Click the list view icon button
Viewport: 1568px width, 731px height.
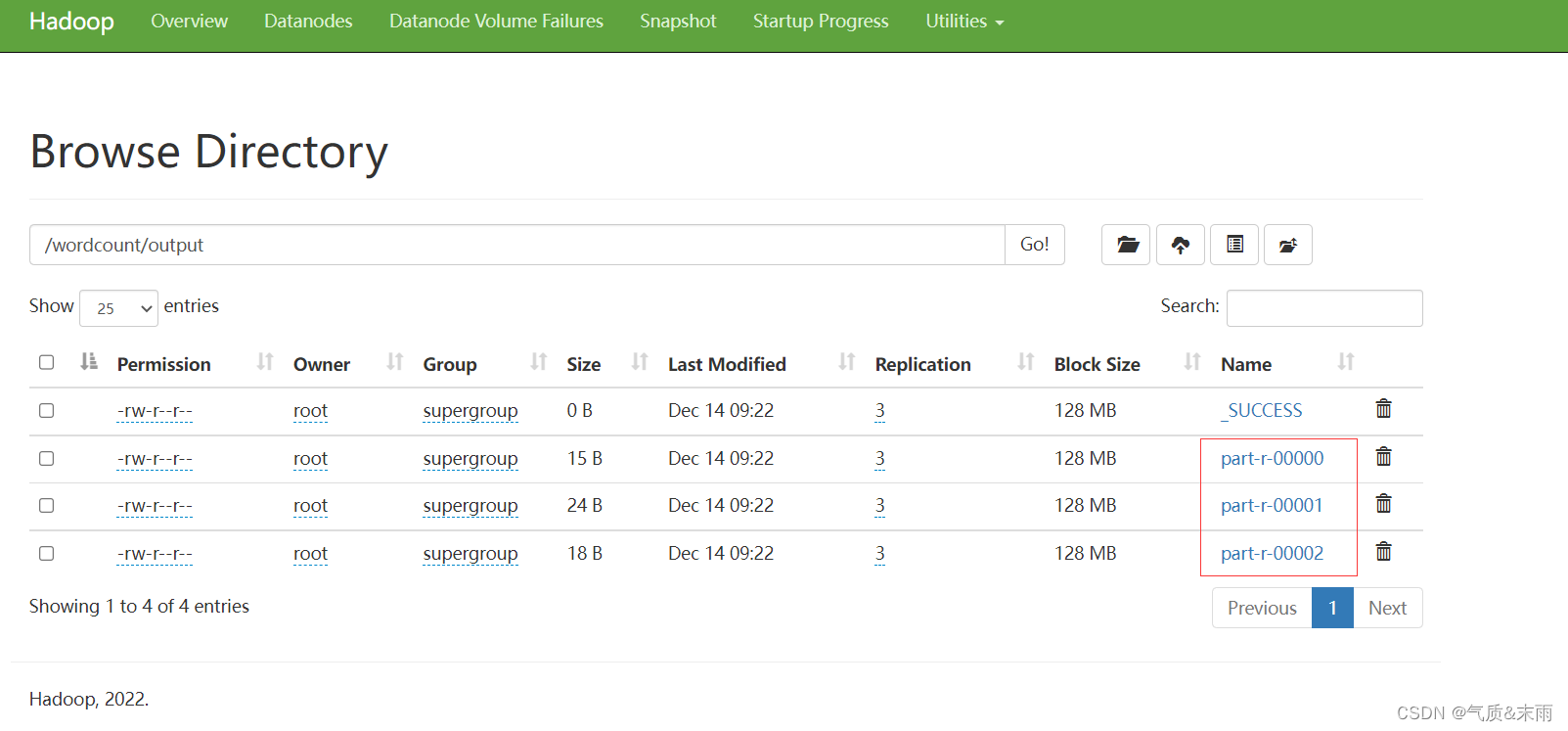pyautogui.click(x=1234, y=245)
